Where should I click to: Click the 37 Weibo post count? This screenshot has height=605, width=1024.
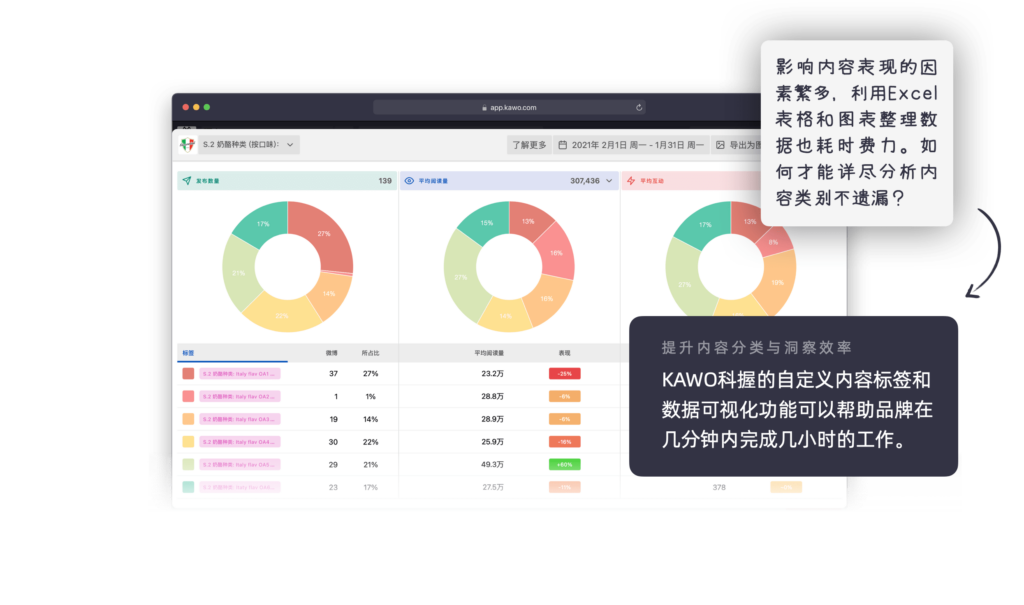[x=333, y=374]
